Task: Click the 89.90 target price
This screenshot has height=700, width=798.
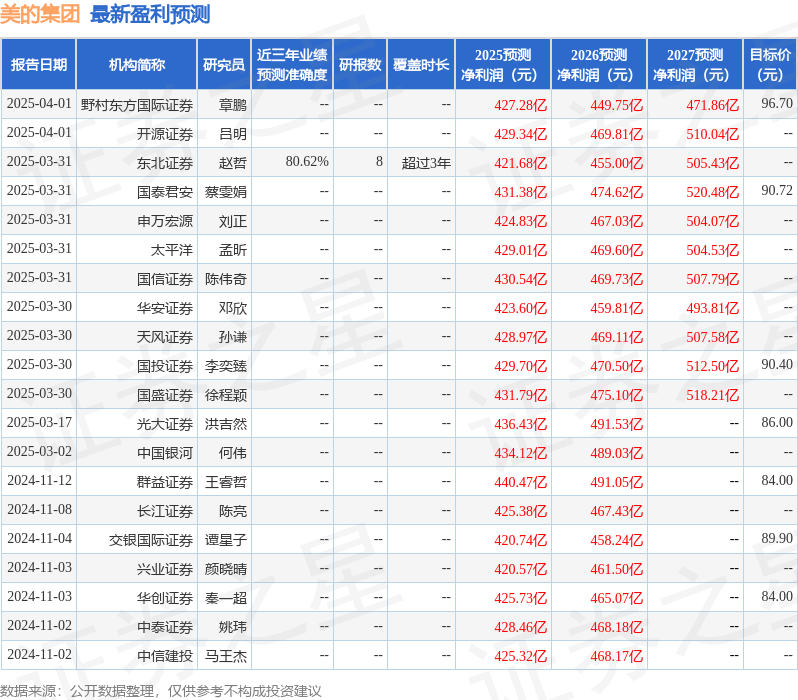Action: 777,539
